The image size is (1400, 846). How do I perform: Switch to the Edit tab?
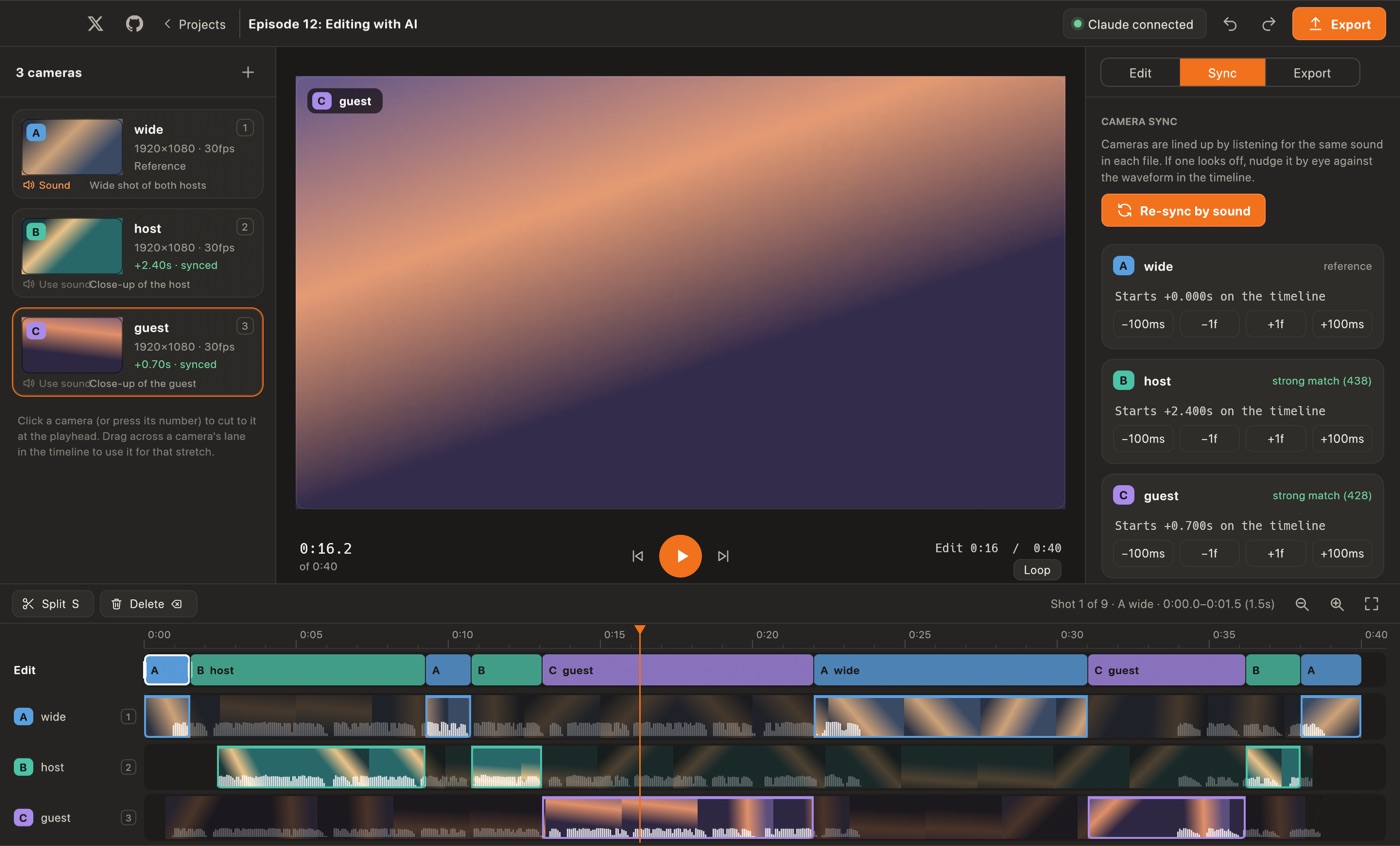(1140, 73)
